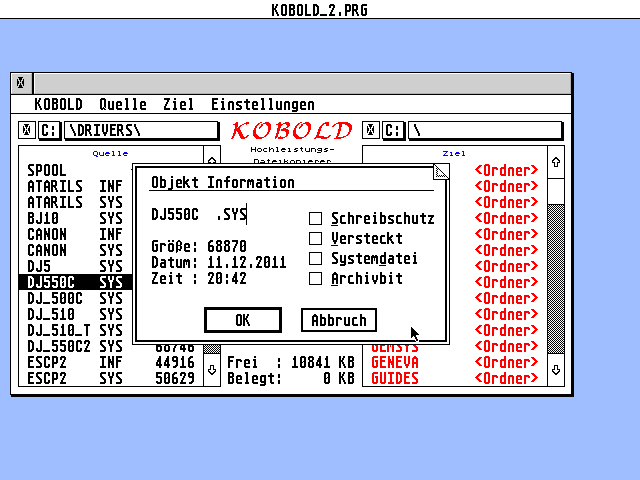640x480 pixels.
Task: Select DJ_510_T SYS file
Action: [x=75, y=330]
